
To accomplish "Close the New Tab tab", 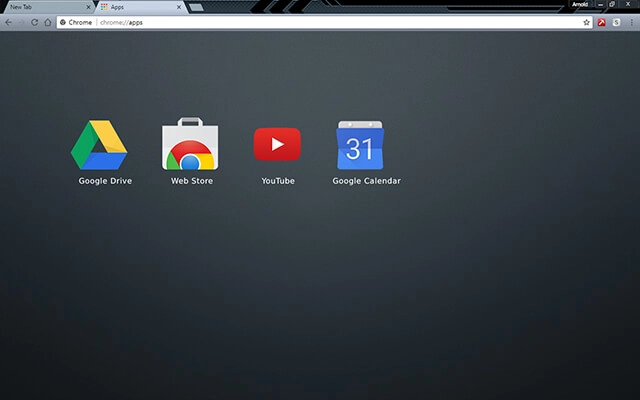I will click(89, 7).
